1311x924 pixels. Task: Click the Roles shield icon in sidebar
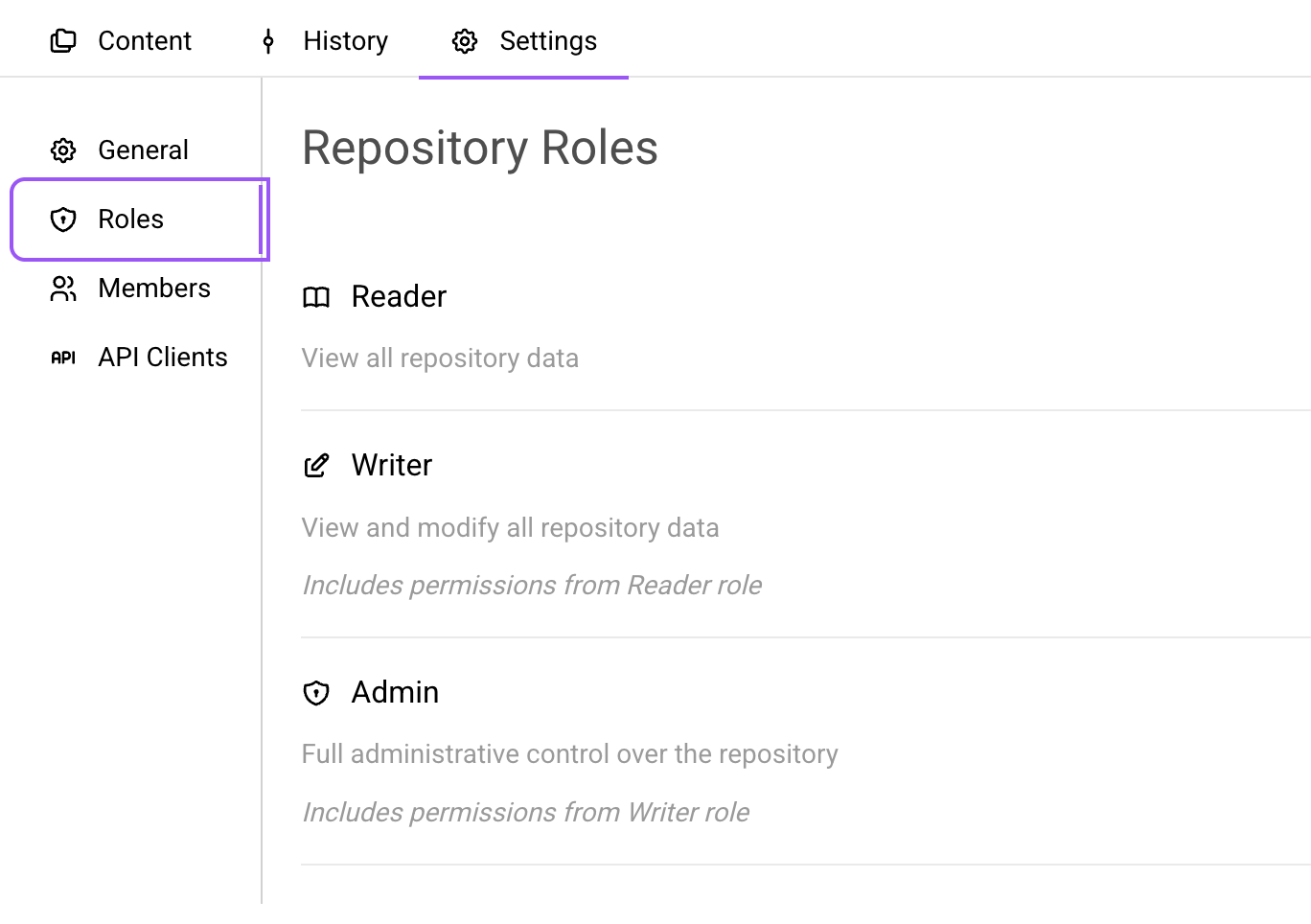(x=63, y=219)
